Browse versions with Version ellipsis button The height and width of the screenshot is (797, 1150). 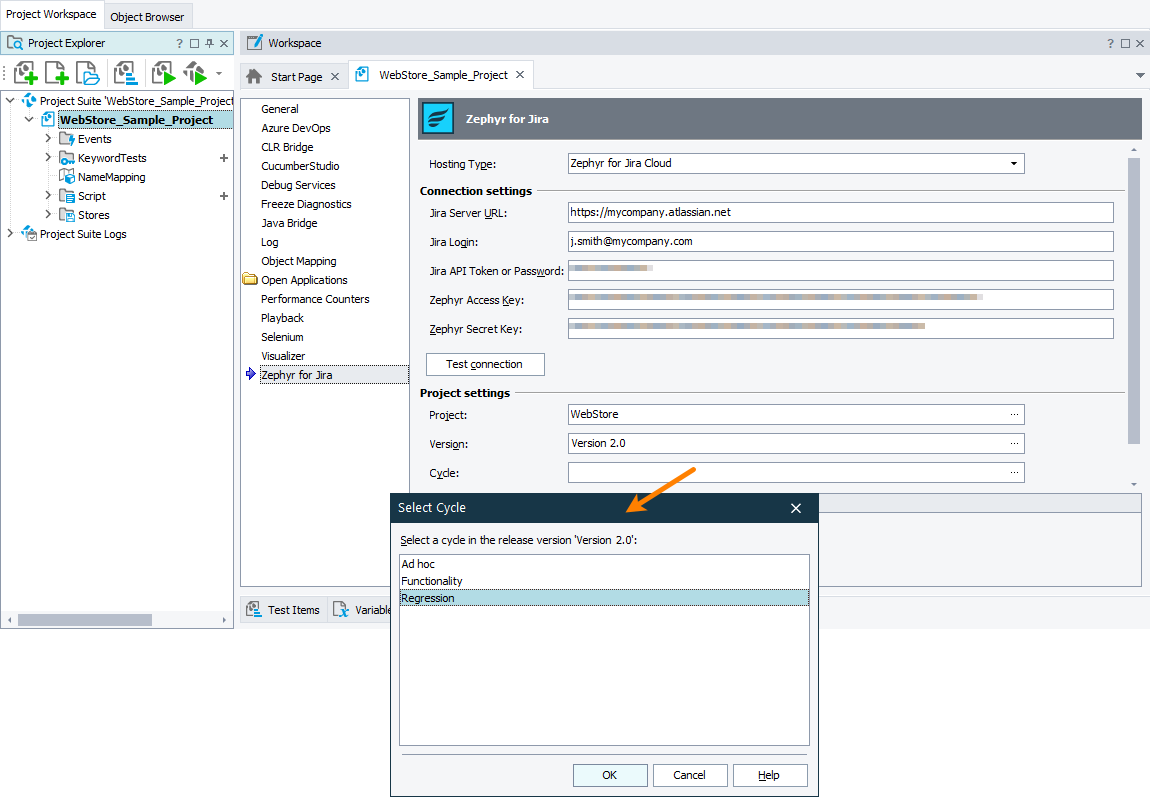coord(1014,444)
